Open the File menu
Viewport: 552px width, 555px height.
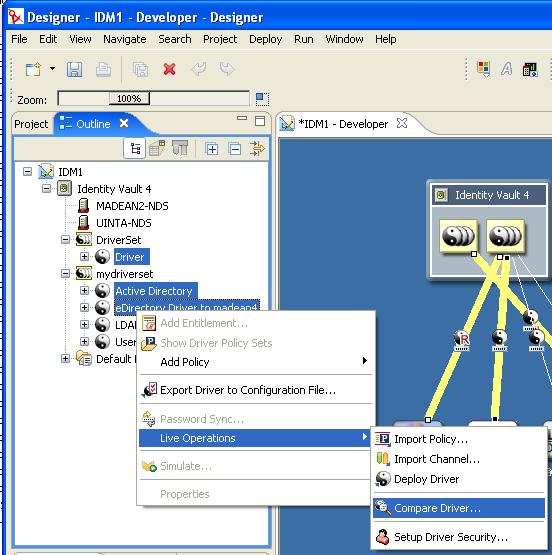point(19,39)
